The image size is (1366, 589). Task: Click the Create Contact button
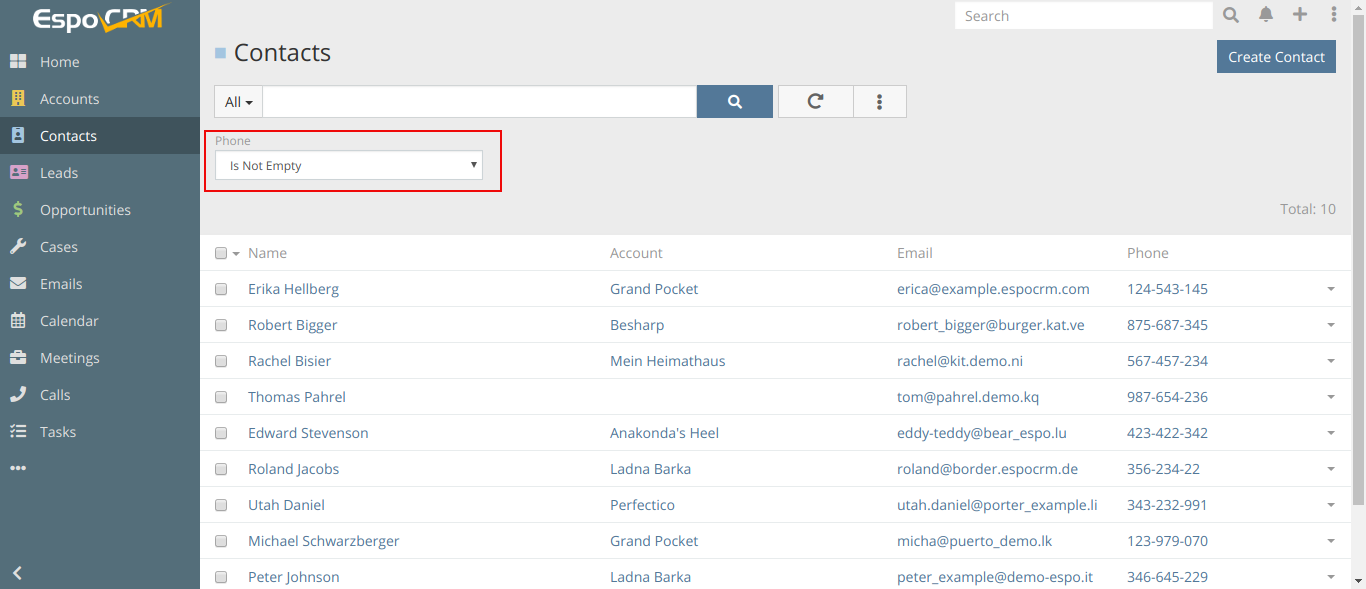[x=1275, y=57]
